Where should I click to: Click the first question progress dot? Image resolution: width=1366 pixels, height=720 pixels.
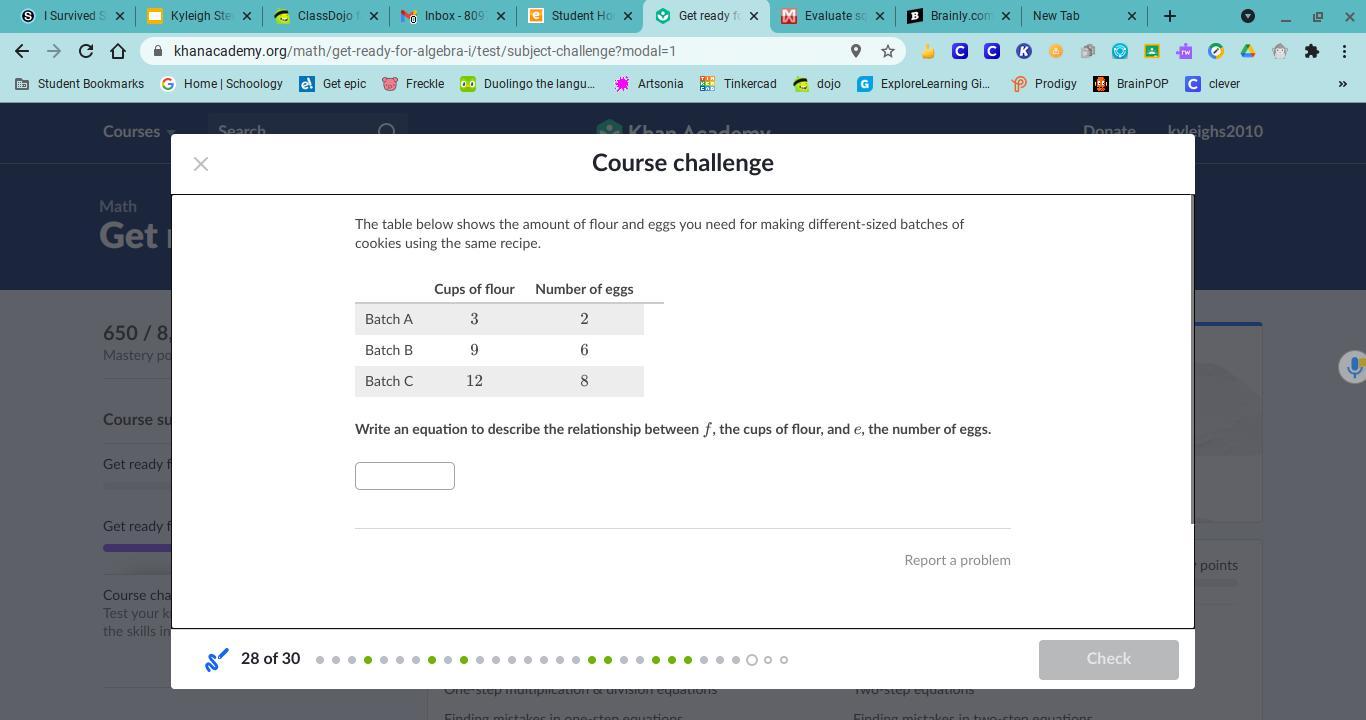tap(320, 660)
